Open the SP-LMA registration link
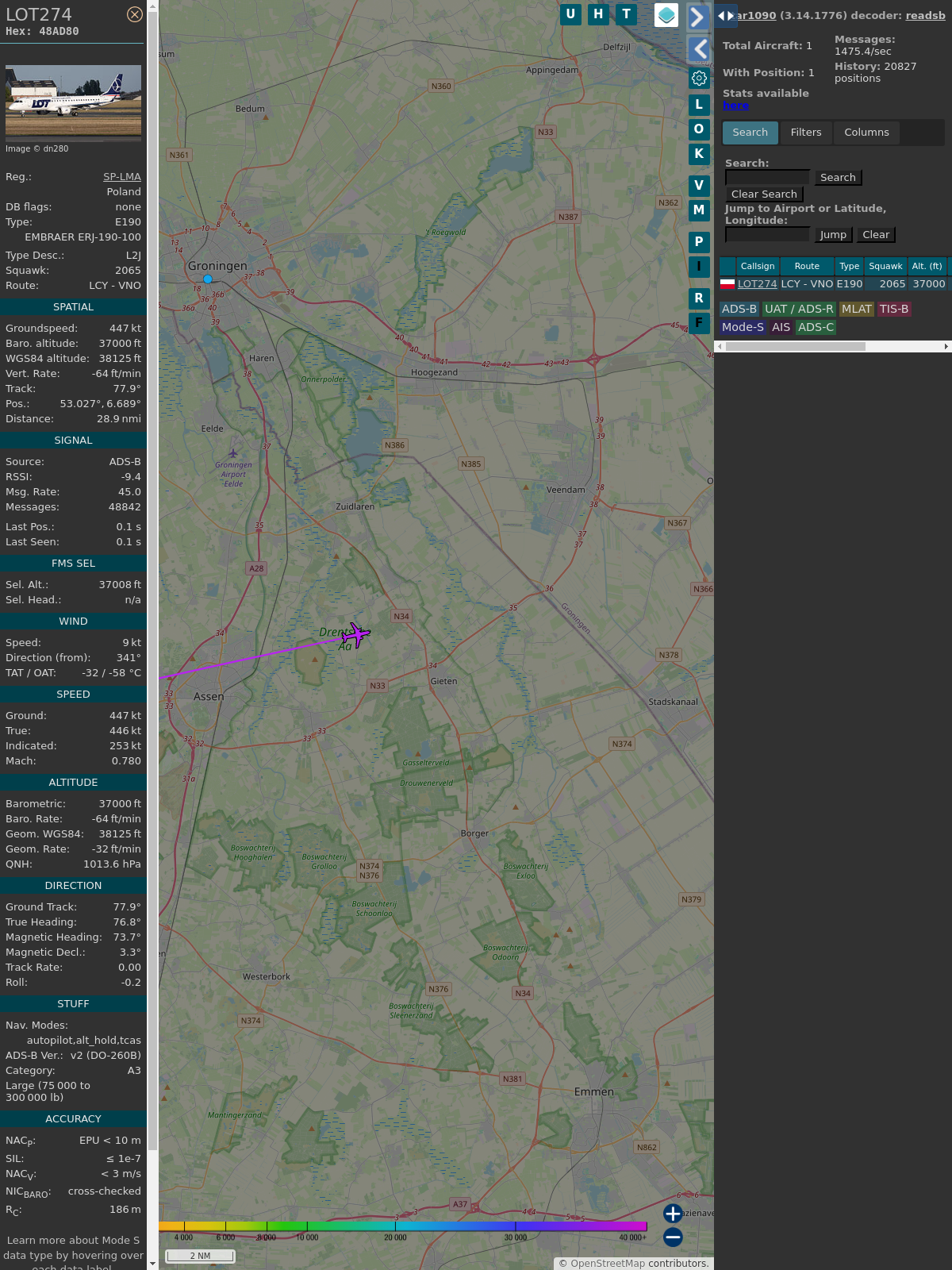 point(121,177)
